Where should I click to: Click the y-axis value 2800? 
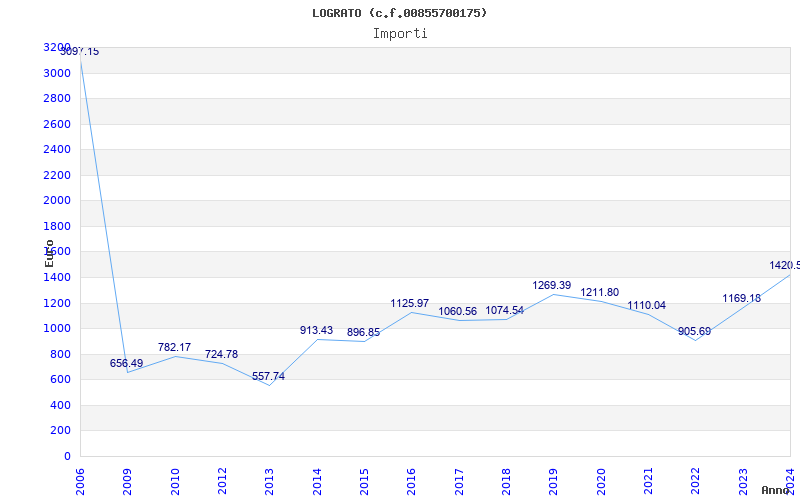coord(57,98)
